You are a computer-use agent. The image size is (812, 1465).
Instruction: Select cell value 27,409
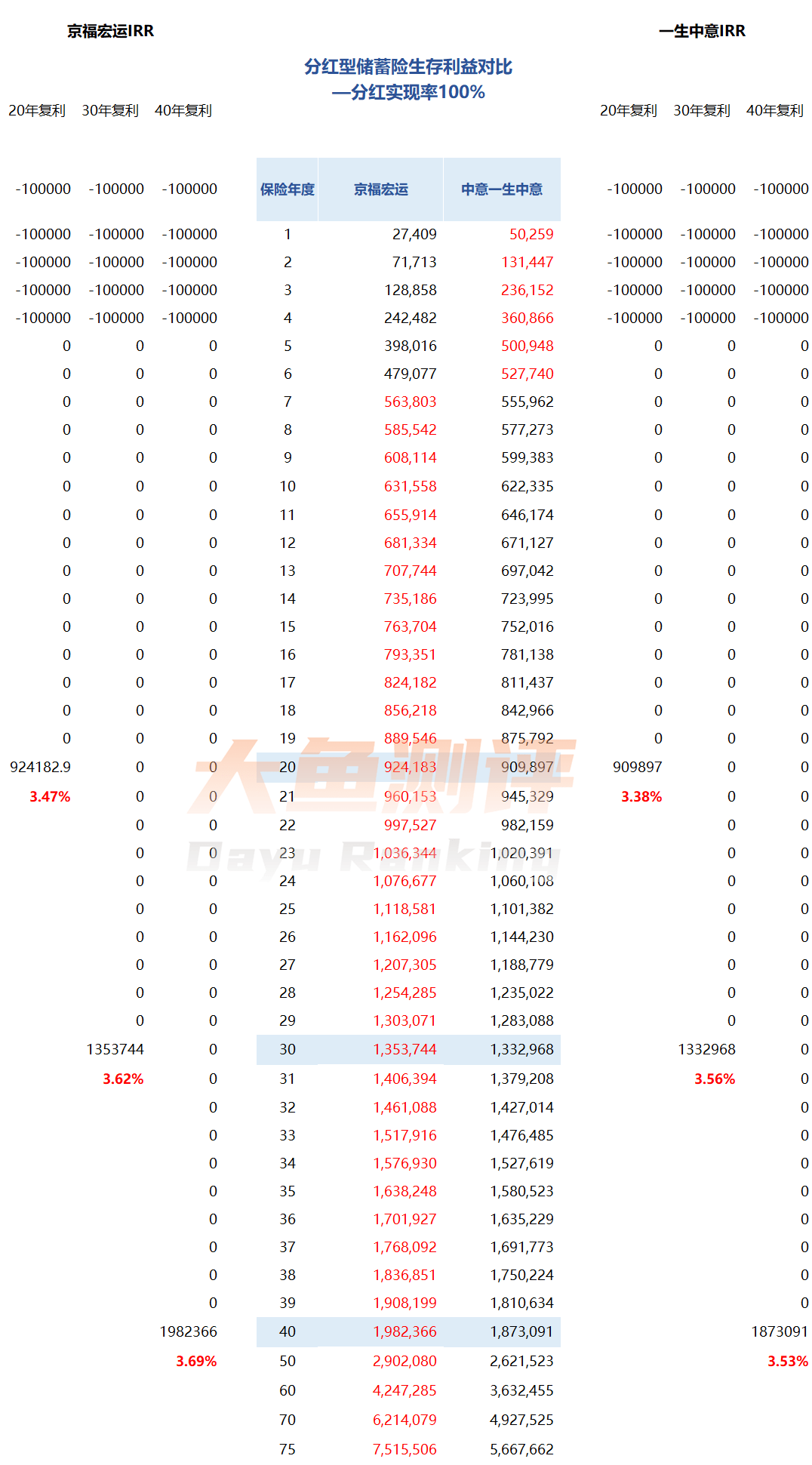coord(414,234)
